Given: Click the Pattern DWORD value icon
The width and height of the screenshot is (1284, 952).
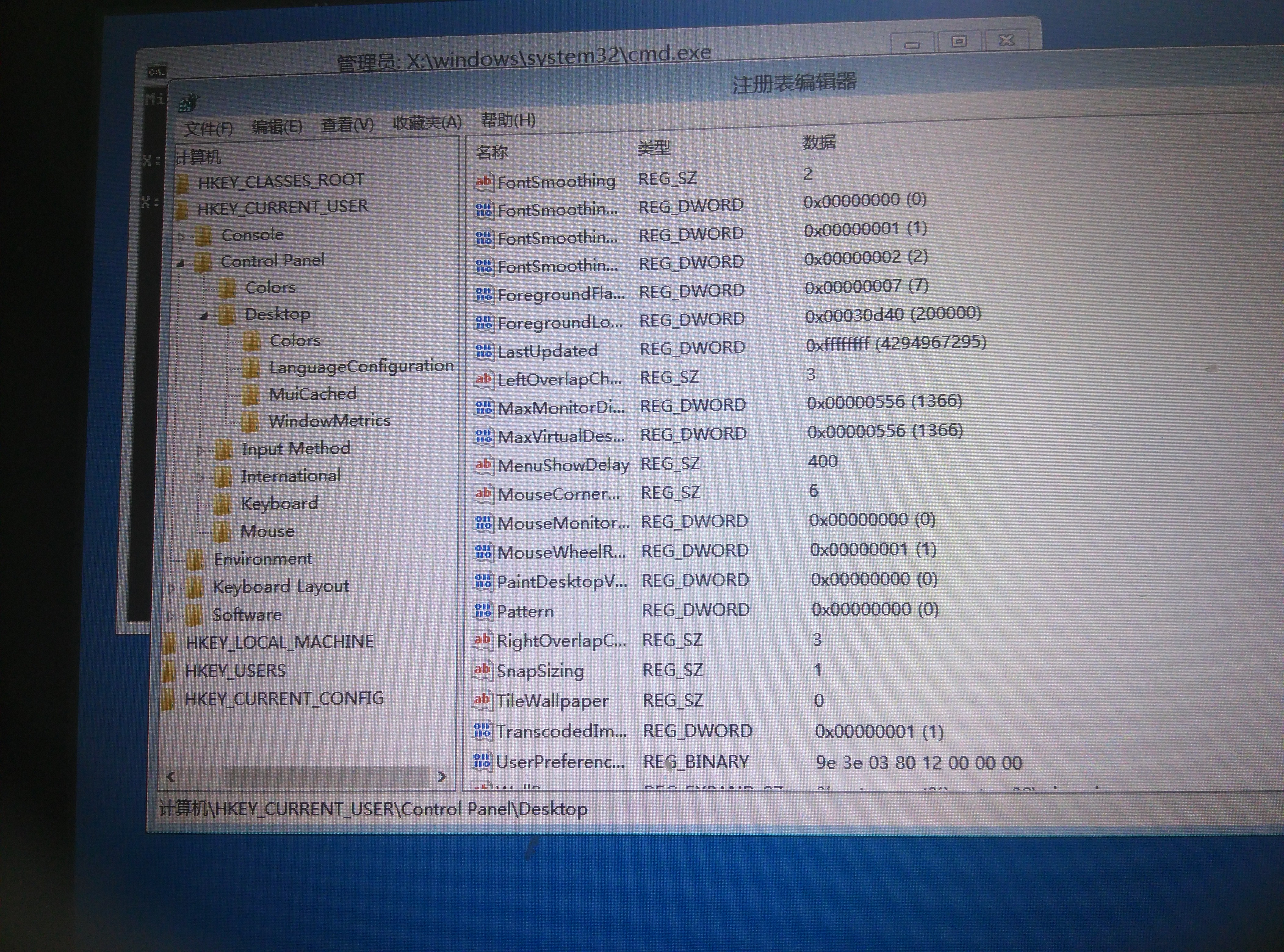Looking at the screenshot, I should point(482,610).
